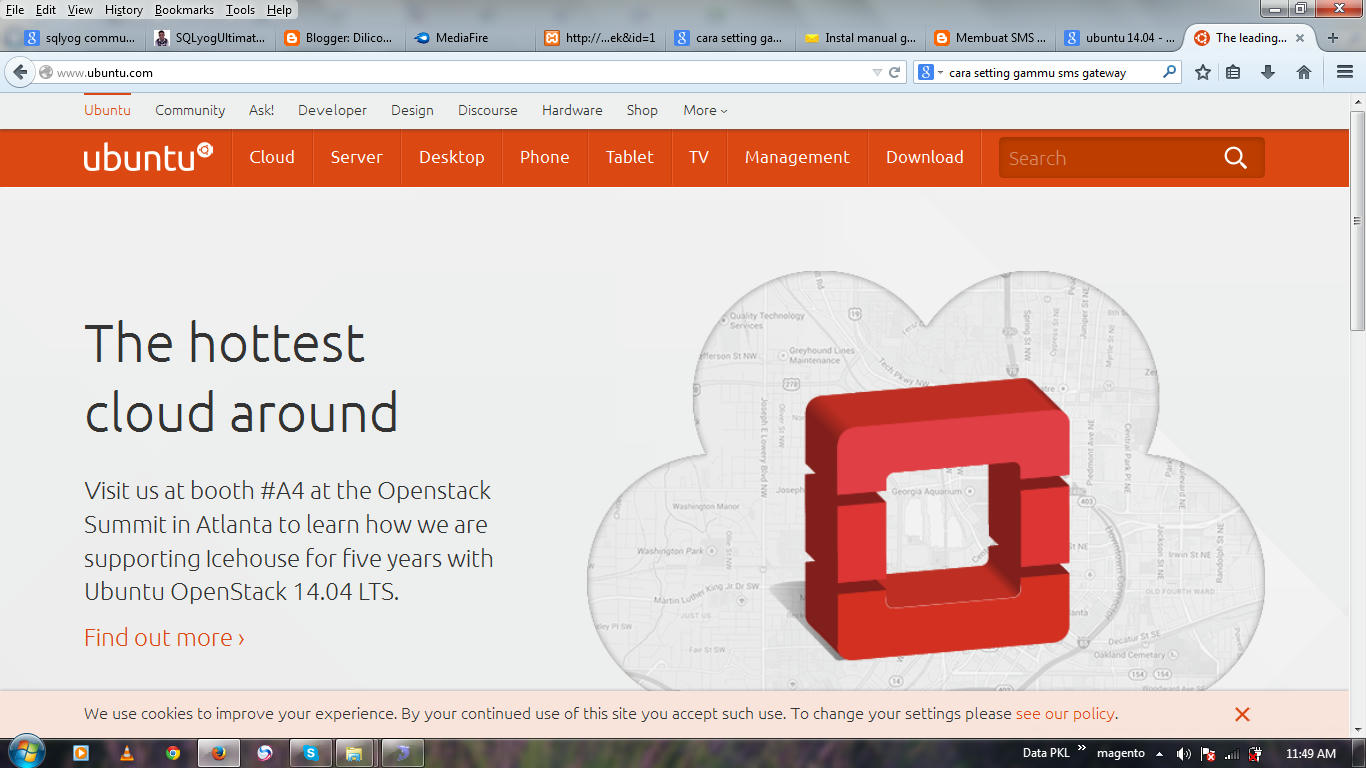Switch to the 'http://...ek&id=1' tab
The height and width of the screenshot is (768, 1366).
click(x=600, y=38)
